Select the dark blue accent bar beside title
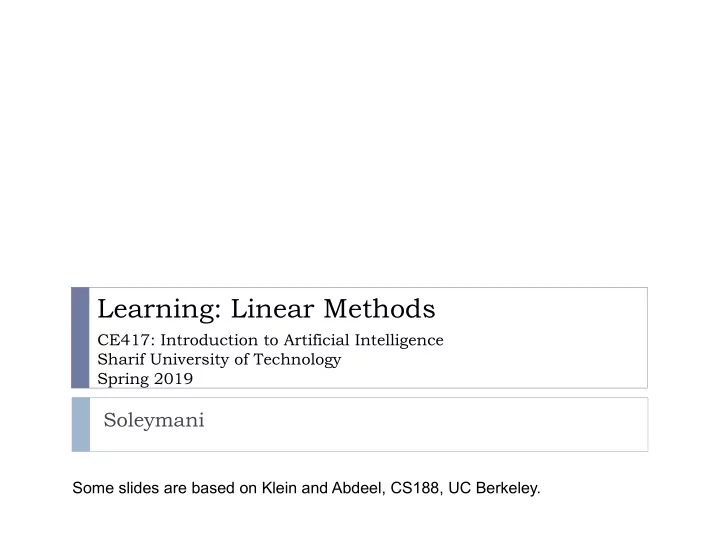 [x=80, y=338]
